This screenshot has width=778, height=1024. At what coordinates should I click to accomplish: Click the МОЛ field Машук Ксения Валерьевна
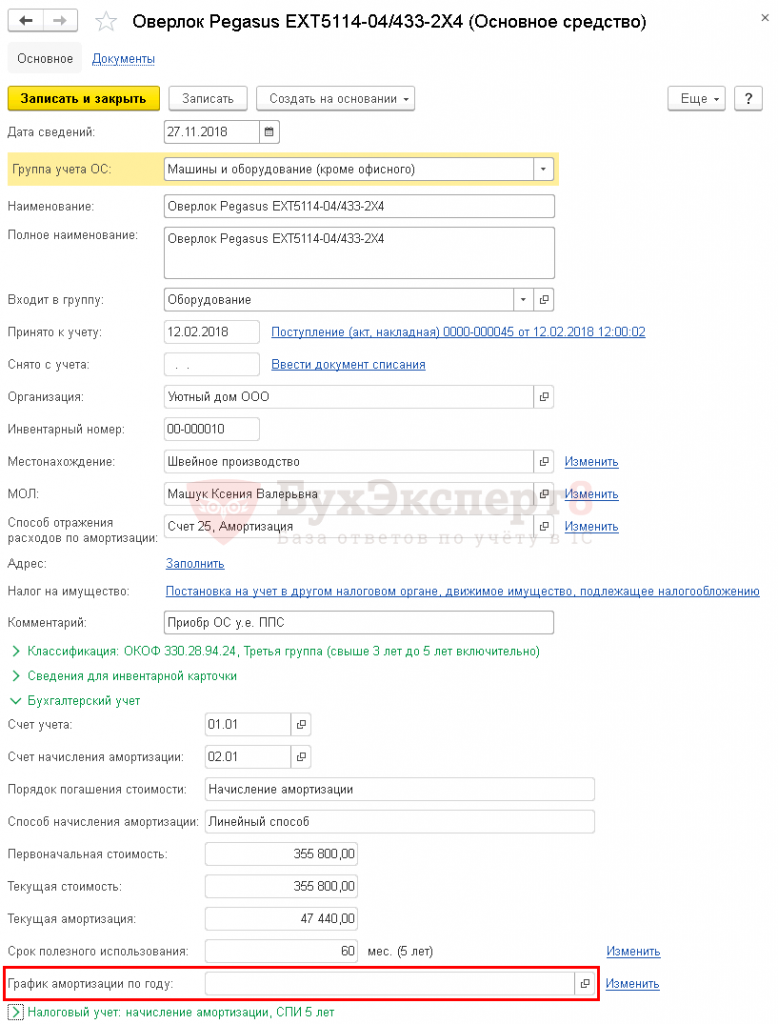point(349,494)
